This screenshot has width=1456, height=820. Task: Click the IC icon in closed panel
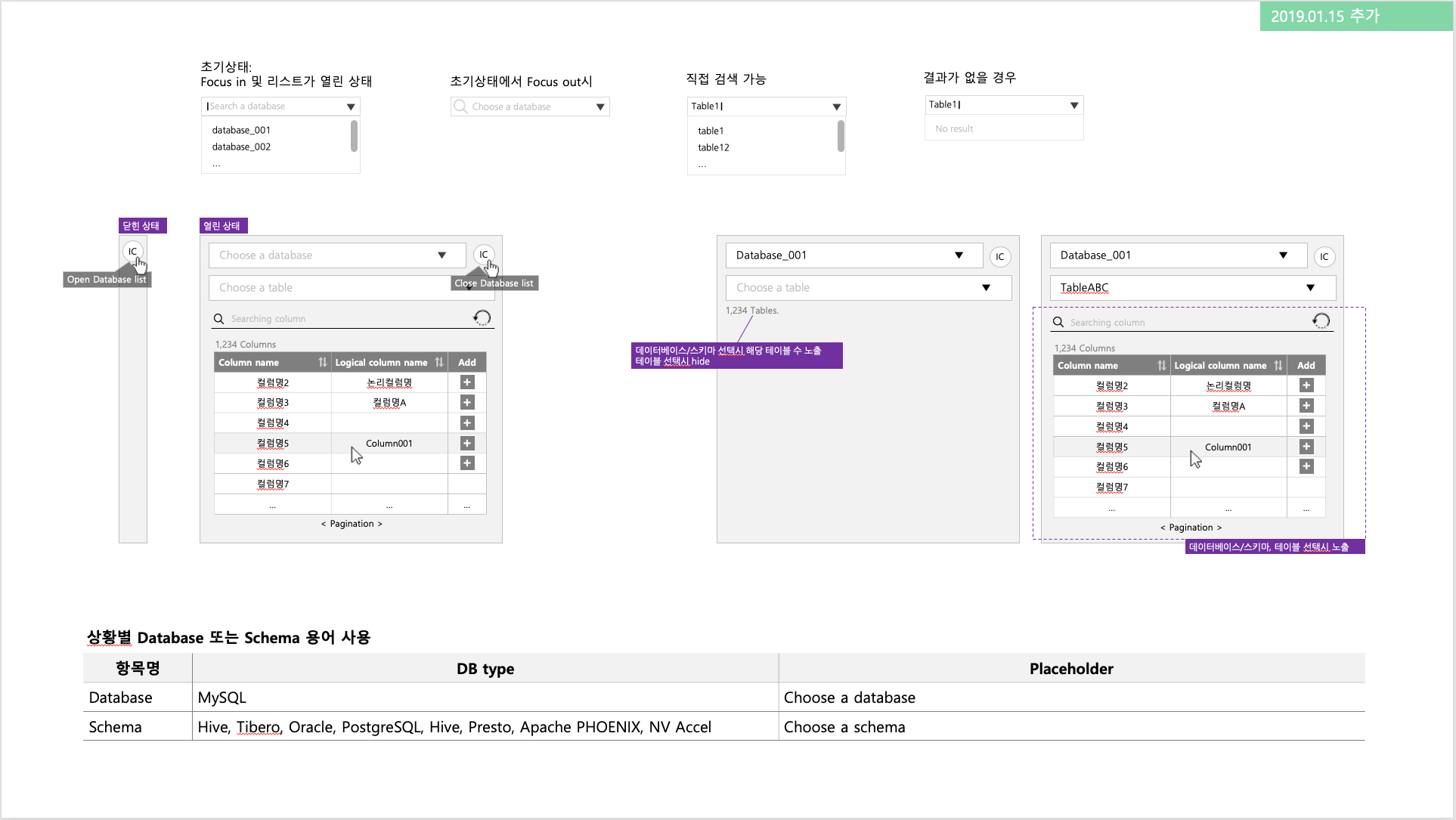click(132, 252)
